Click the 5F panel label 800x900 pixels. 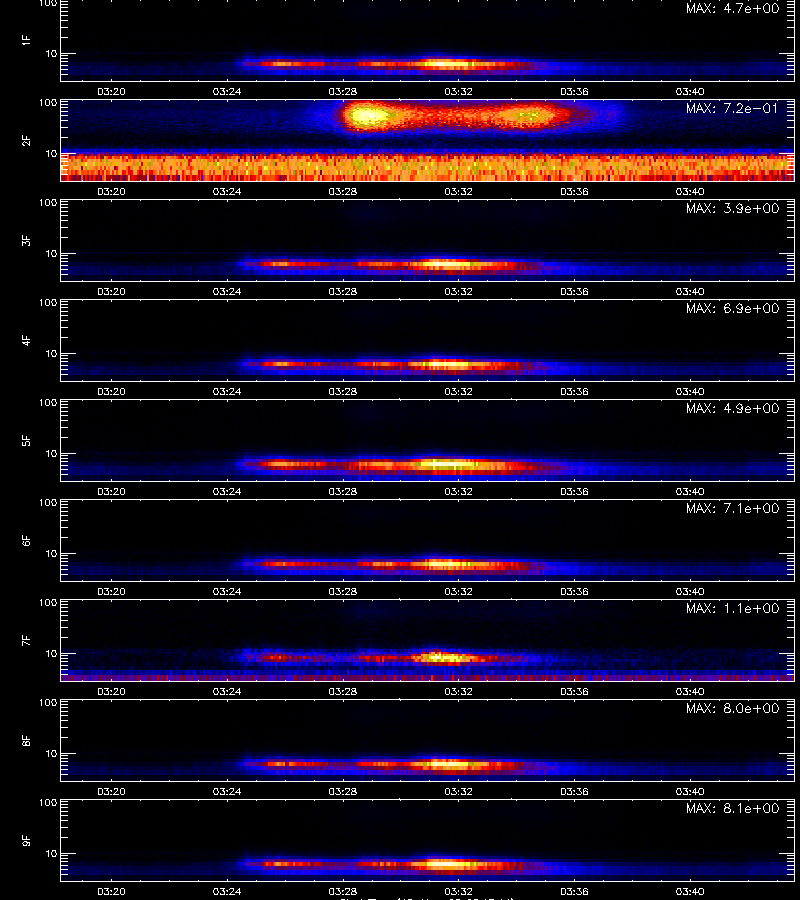(26, 440)
